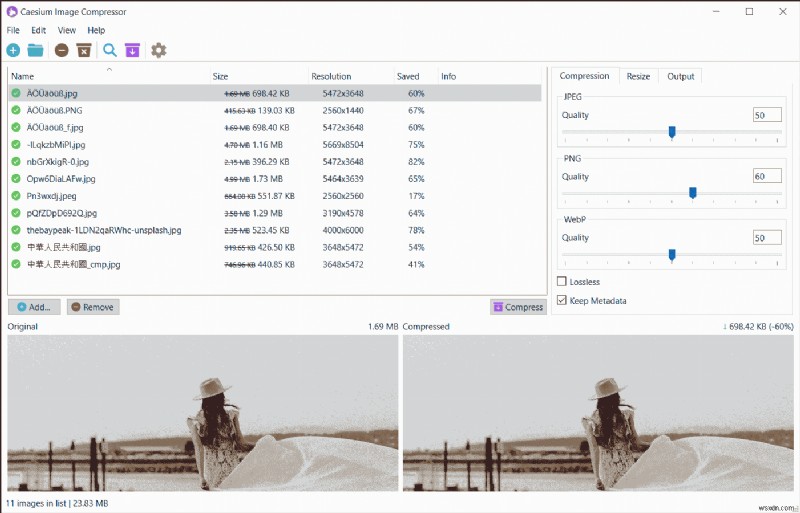
Task: Click the magnifier Preview toolbar icon
Action: [110, 50]
